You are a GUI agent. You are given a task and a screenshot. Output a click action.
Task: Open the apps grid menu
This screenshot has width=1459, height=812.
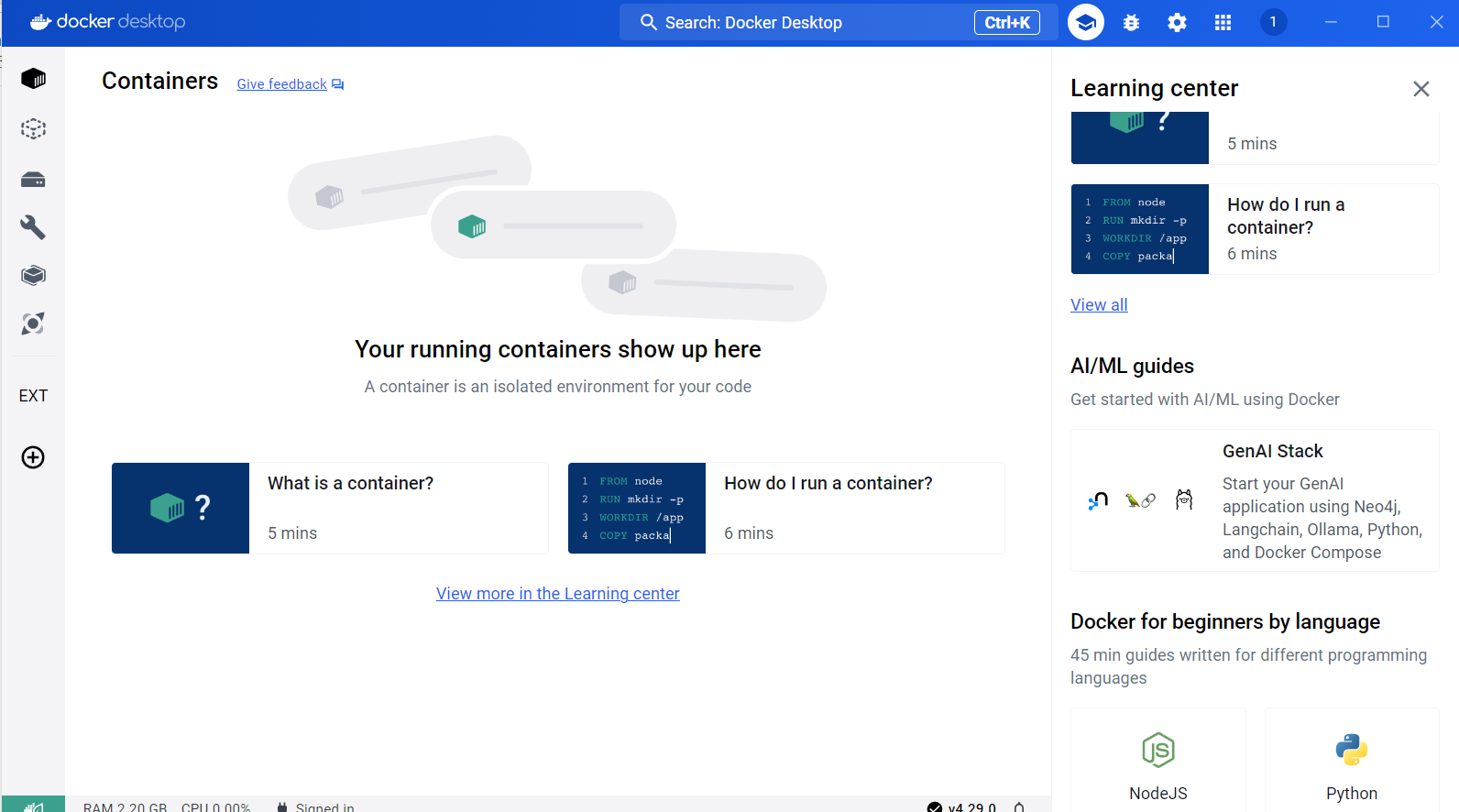coord(1223,23)
